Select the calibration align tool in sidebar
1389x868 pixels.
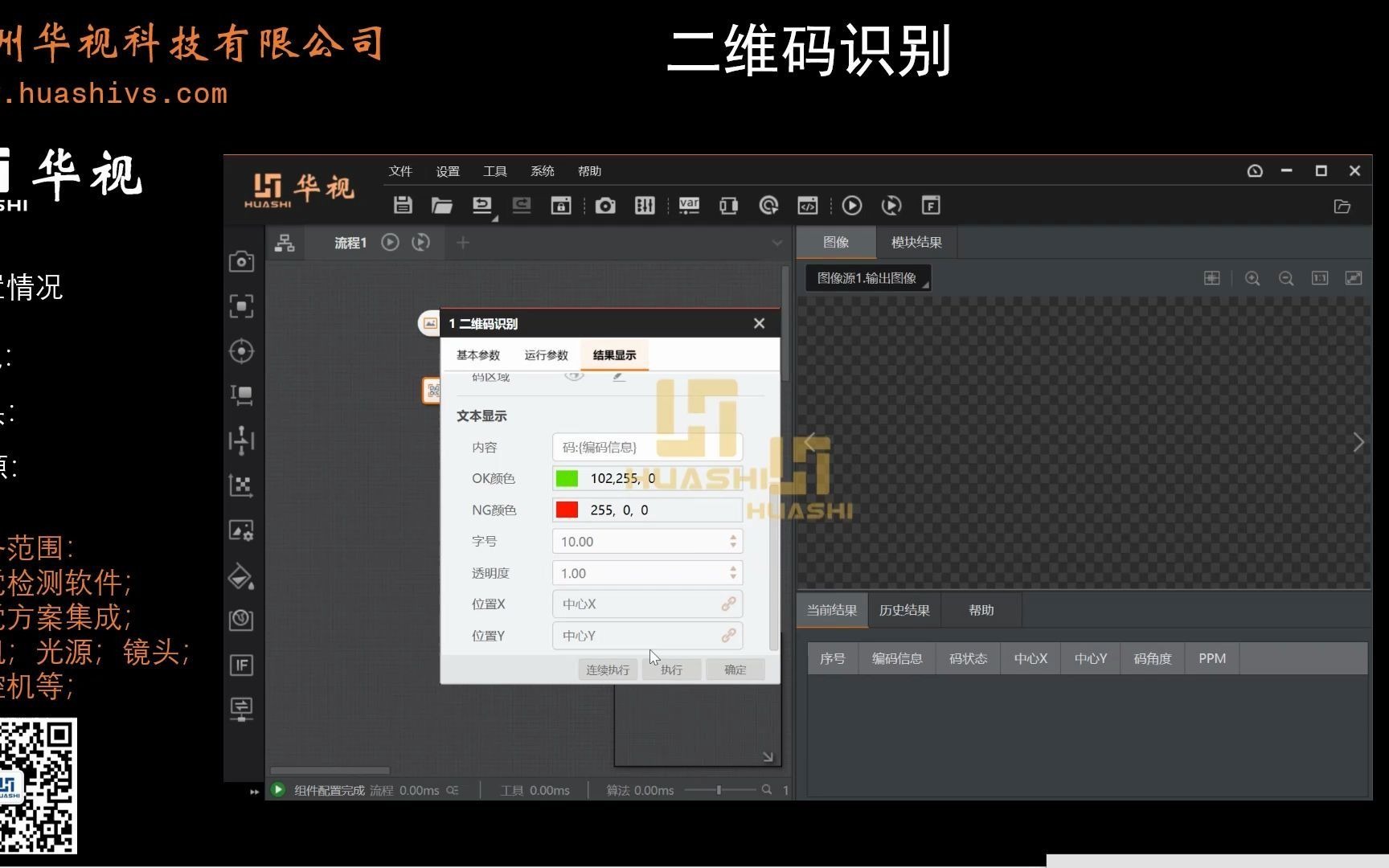coord(241,440)
